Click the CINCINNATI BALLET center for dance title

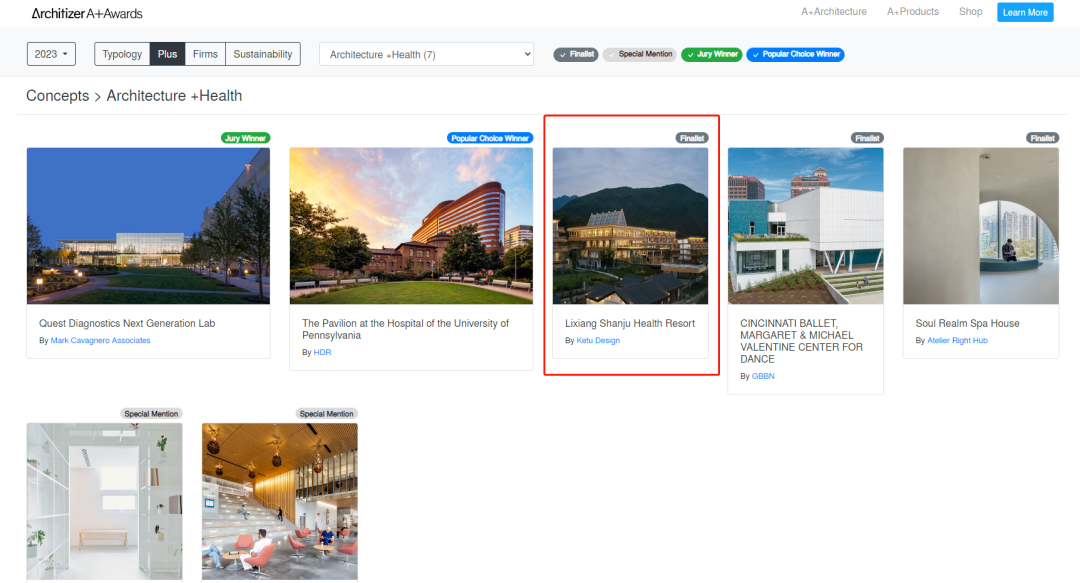click(802, 341)
